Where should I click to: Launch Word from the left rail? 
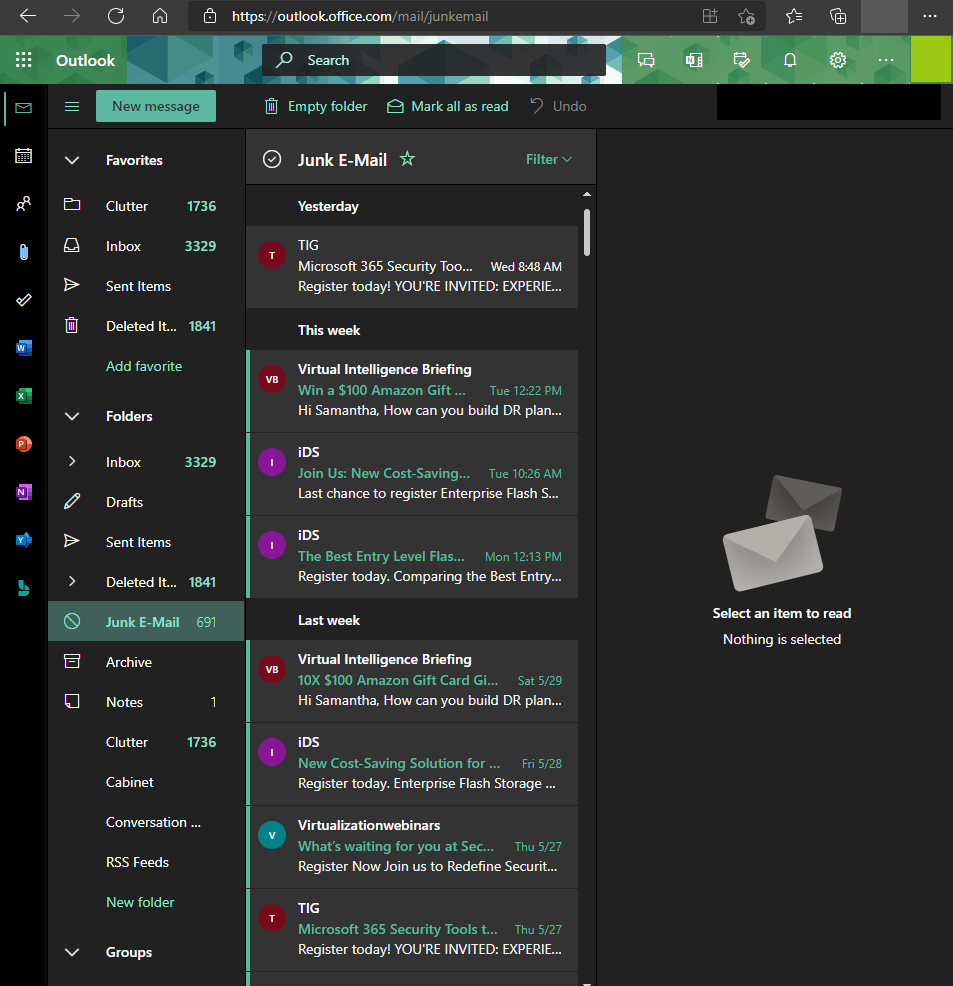(23, 348)
